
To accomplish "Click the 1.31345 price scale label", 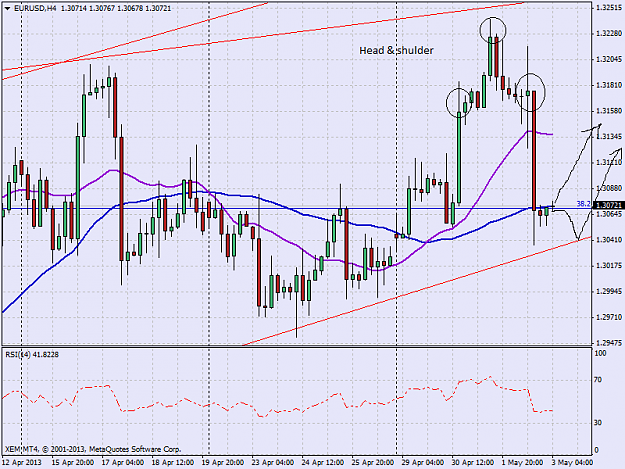I will tap(609, 137).
